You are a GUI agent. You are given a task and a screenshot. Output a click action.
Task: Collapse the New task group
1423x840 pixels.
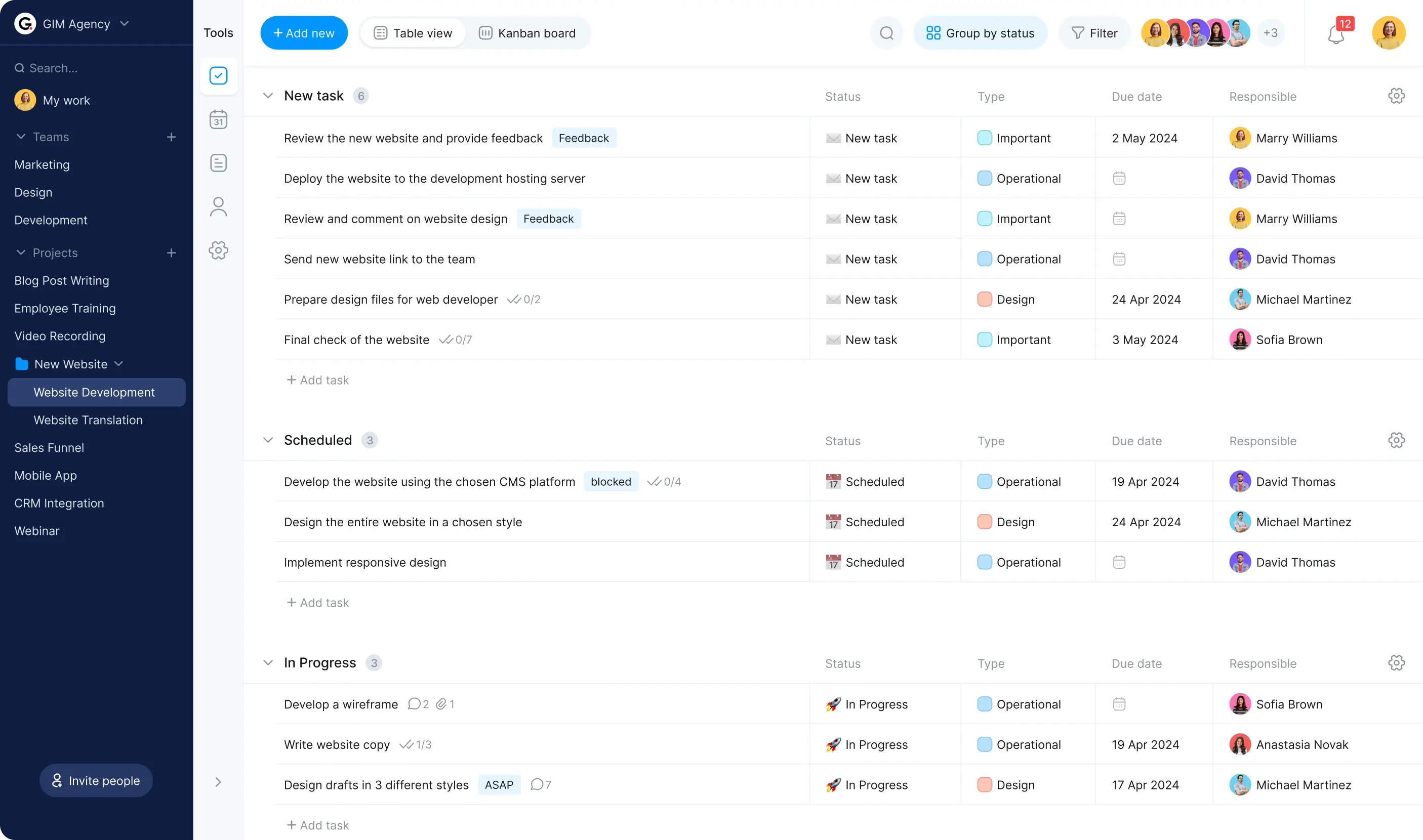pyautogui.click(x=268, y=96)
